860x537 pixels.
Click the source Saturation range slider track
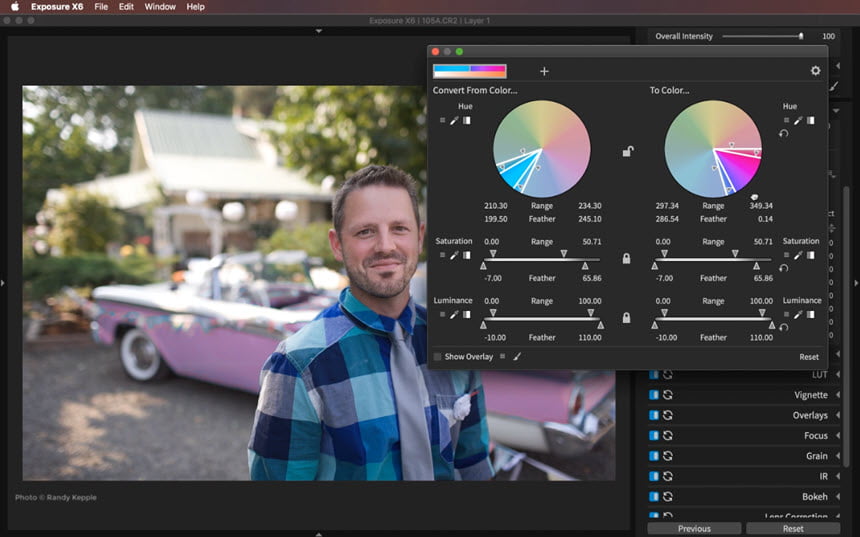point(541,259)
